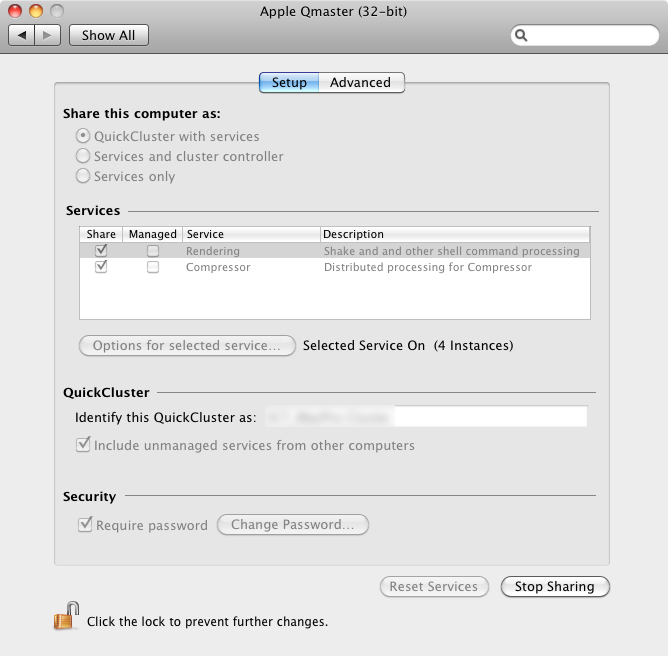The height and width of the screenshot is (656, 668).
Task: Select the Compressor service row
Action: tap(335, 267)
